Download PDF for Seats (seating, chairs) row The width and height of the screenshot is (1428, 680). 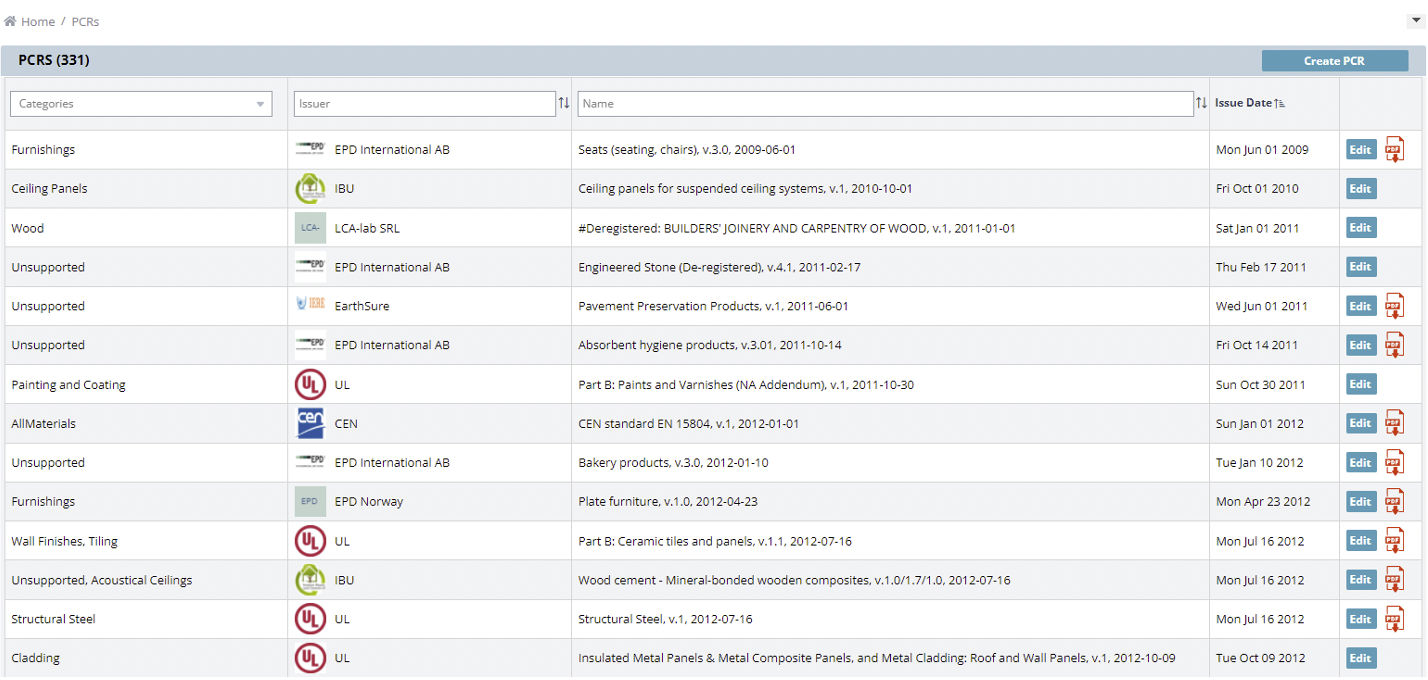tap(1394, 150)
